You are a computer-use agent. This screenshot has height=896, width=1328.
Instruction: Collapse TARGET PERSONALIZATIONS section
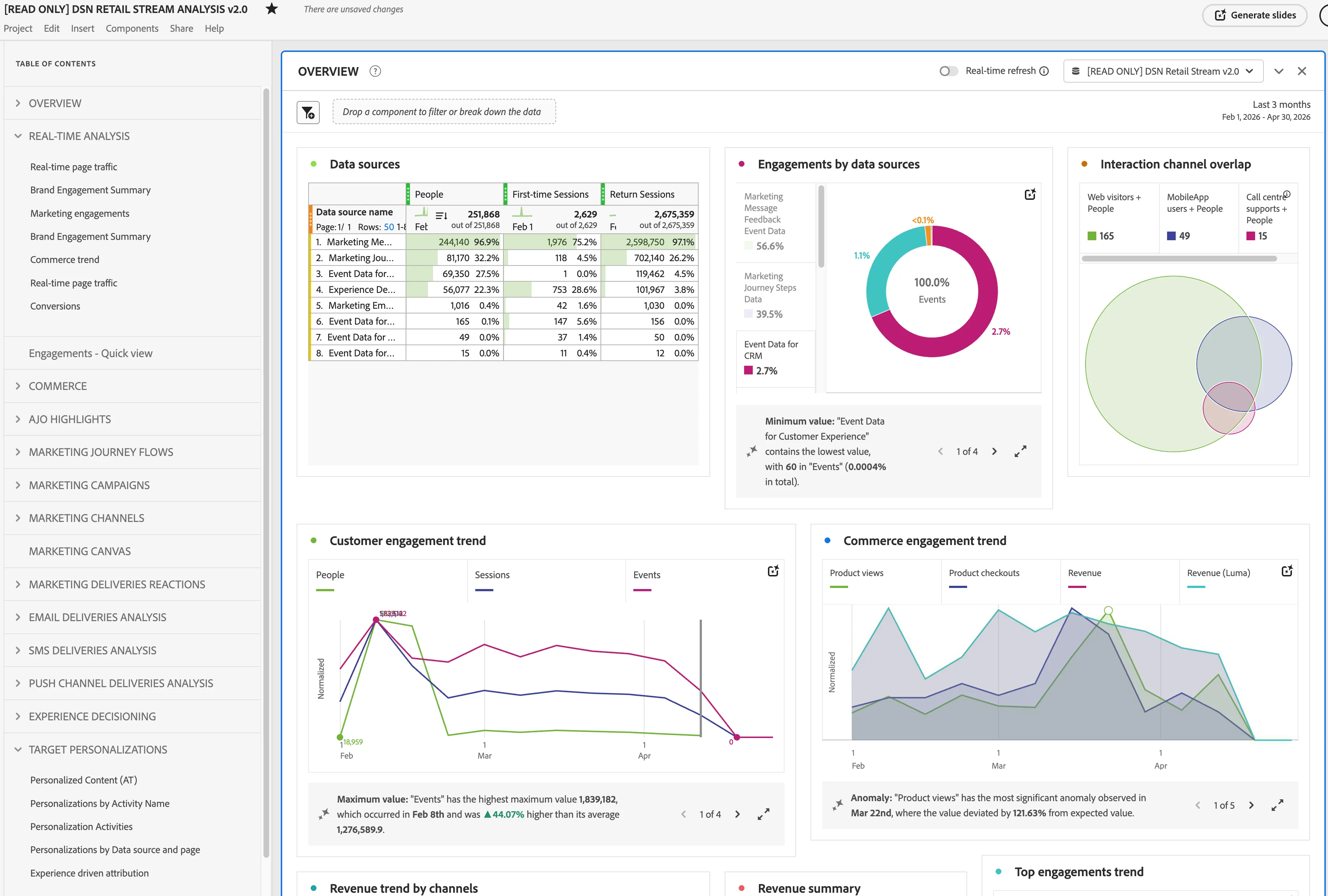tap(18, 749)
